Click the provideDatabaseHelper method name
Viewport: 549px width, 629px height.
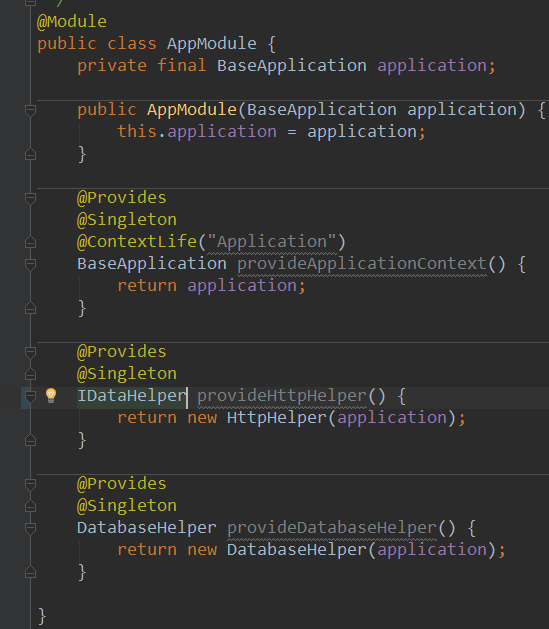point(332,528)
